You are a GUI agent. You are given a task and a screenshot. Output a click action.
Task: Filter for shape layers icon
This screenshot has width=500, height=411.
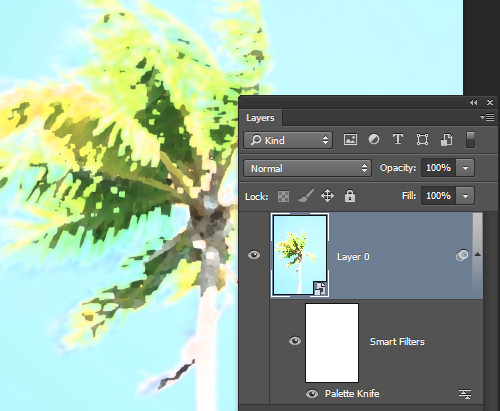422,139
